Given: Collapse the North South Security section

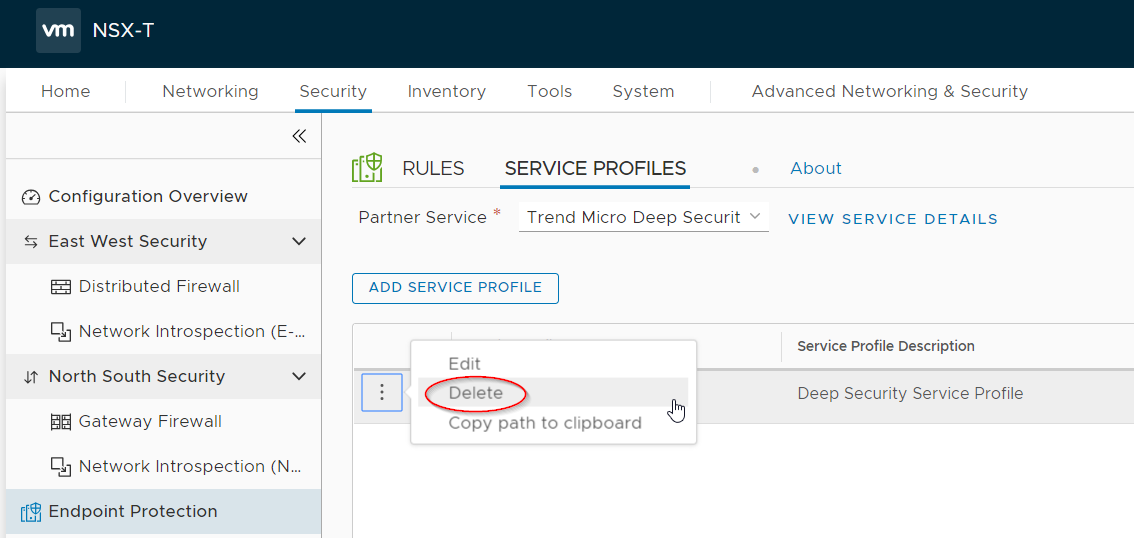Looking at the screenshot, I should (x=298, y=376).
